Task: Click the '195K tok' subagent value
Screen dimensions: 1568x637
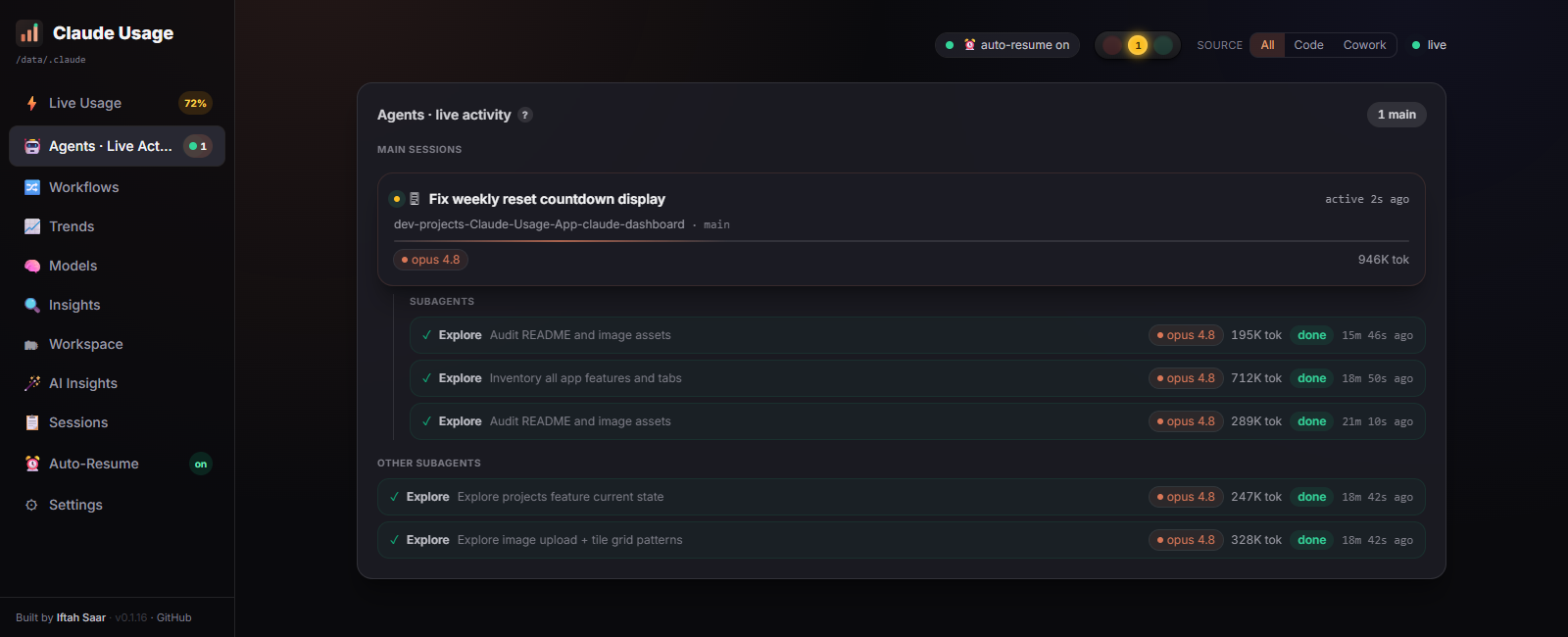Action: click(1256, 335)
